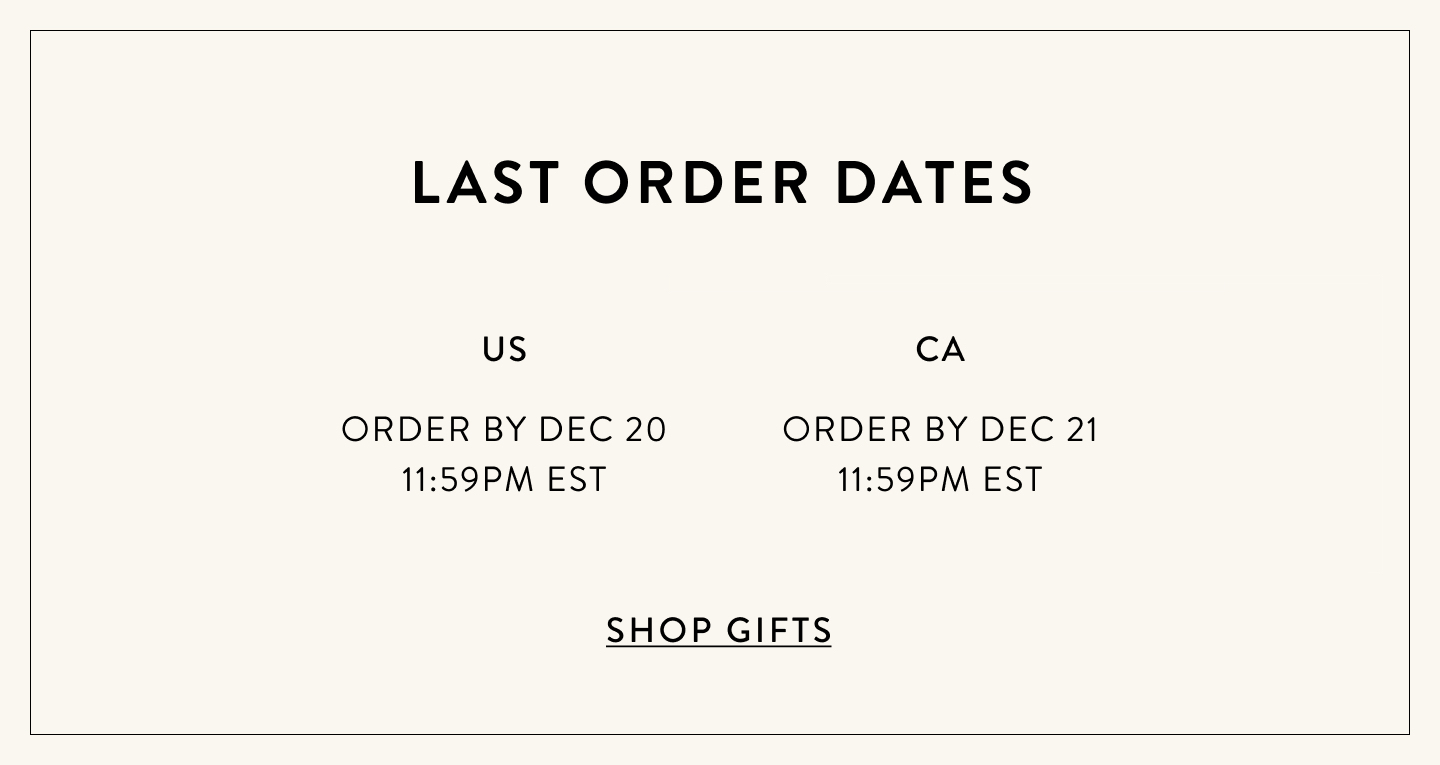The height and width of the screenshot is (765, 1440).
Task: Click ORDER BY in the CA deadline
Action: [876, 429]
